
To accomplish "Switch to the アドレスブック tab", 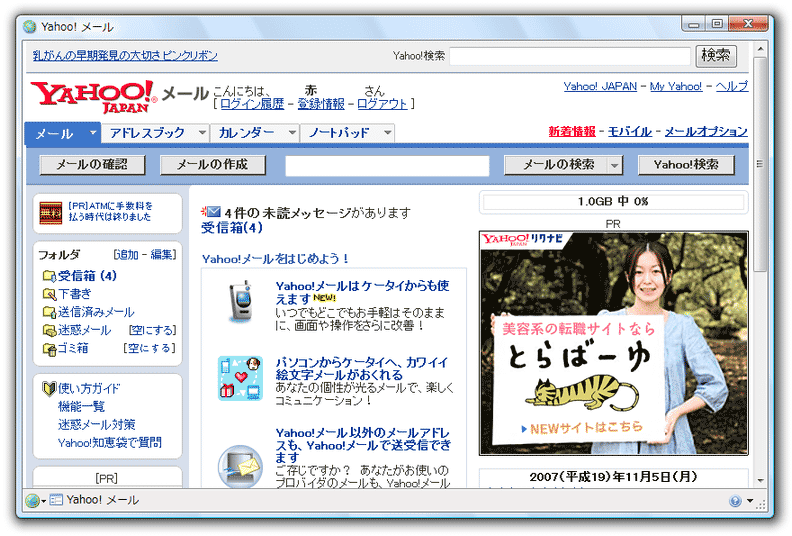I will click(147, 133).
